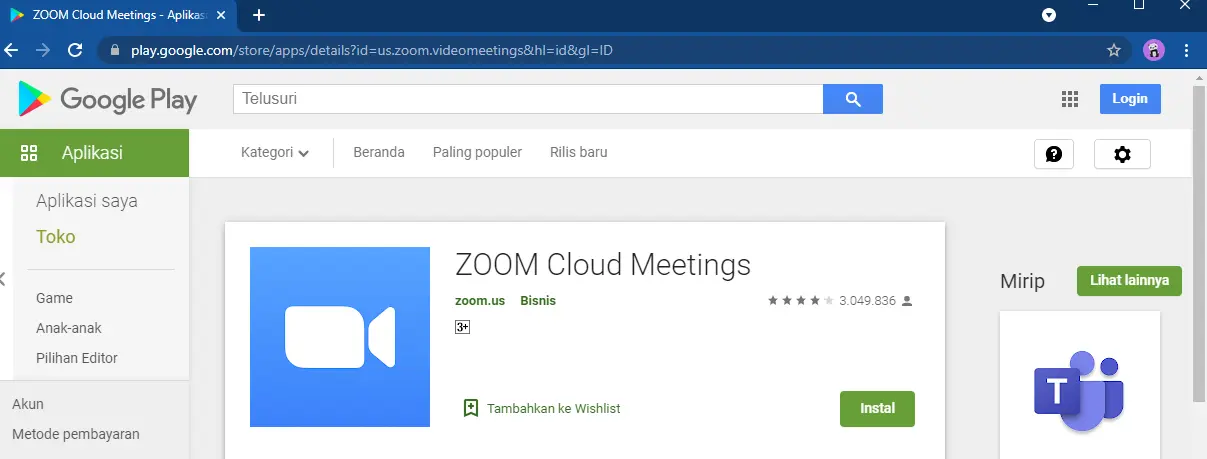Open Aplikasi saya in sidebar
The width and height of the screenshot is (1207, 459).
tap(87, 201)
